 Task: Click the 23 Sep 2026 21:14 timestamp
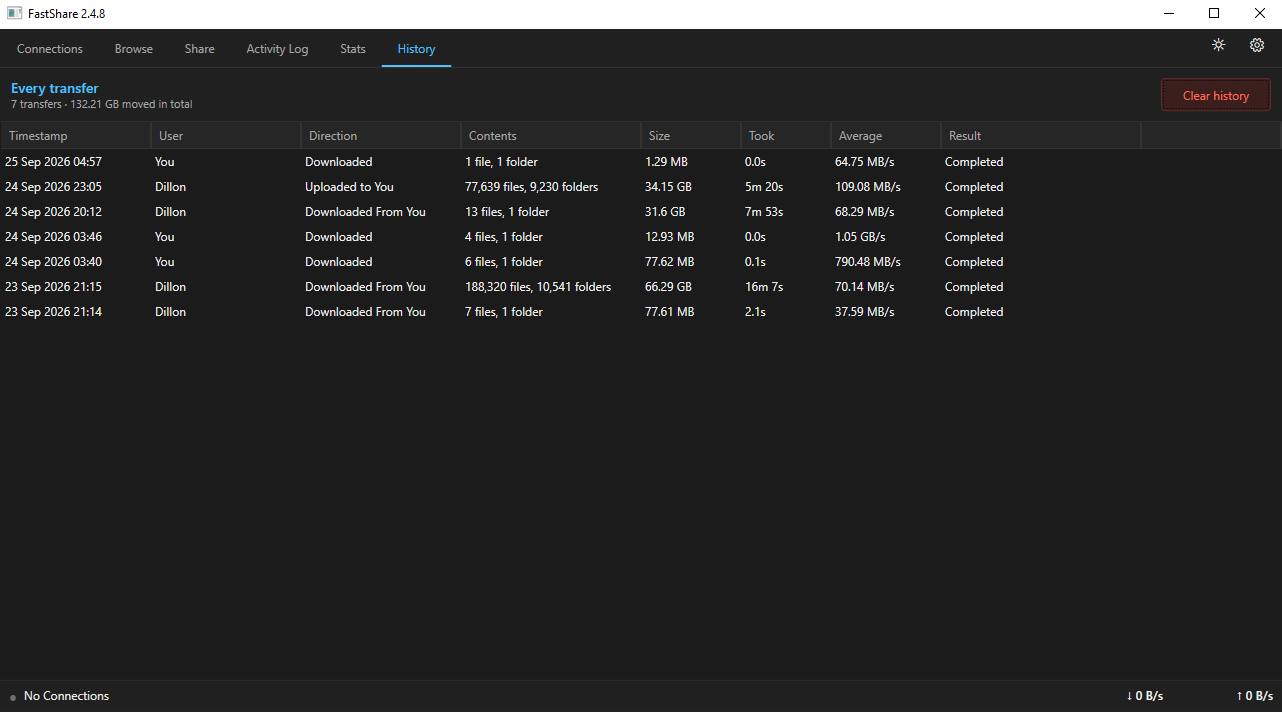coord(53,312)
